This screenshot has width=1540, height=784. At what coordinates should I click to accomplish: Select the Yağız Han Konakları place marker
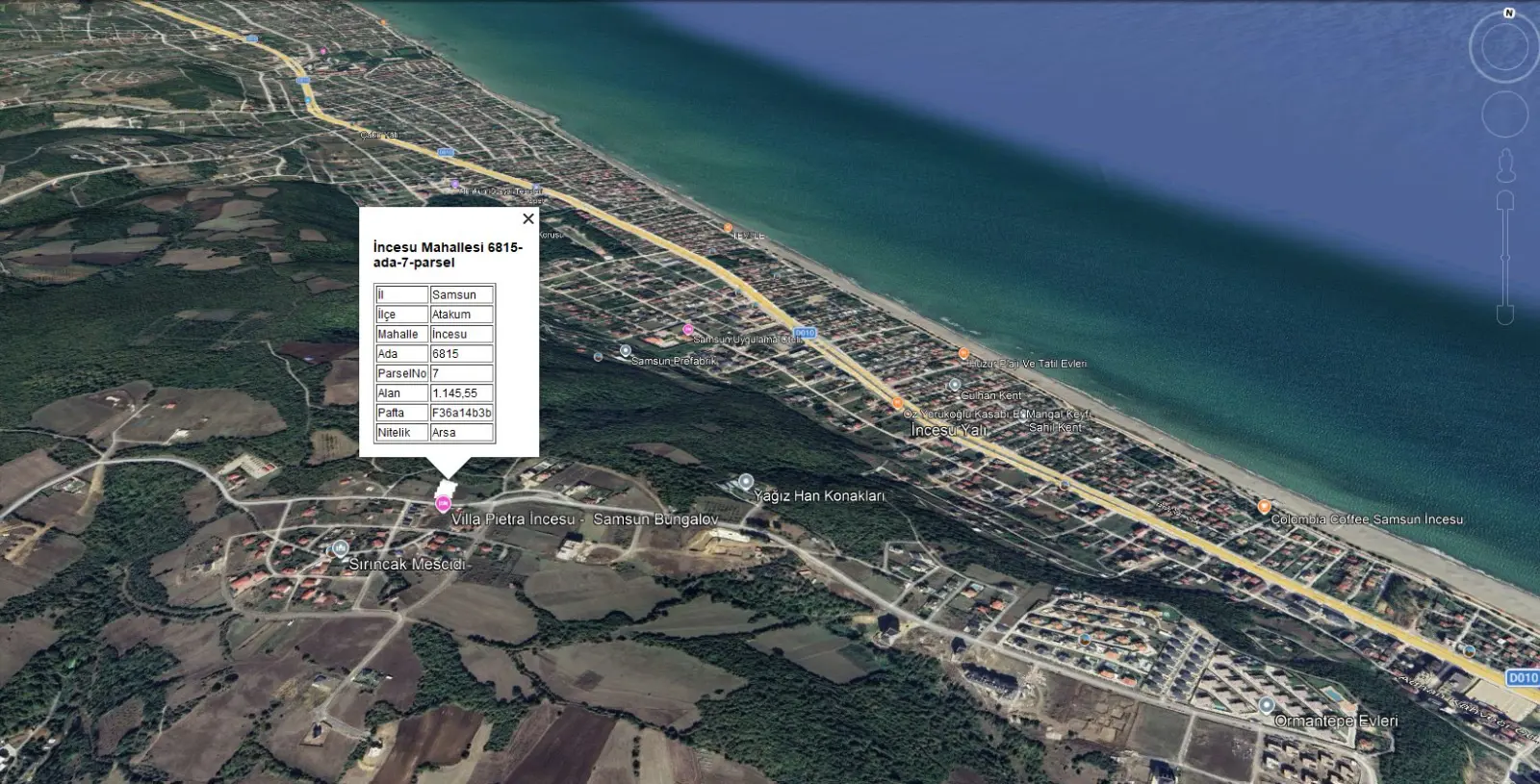pos(745,482)
